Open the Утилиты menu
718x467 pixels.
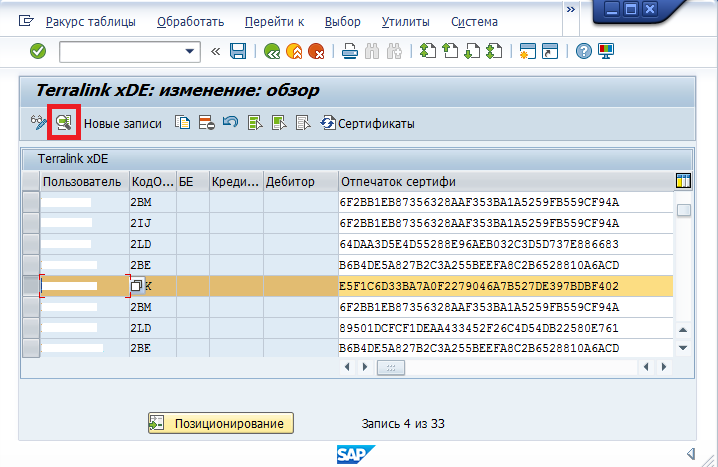click(x=405, y=21)
